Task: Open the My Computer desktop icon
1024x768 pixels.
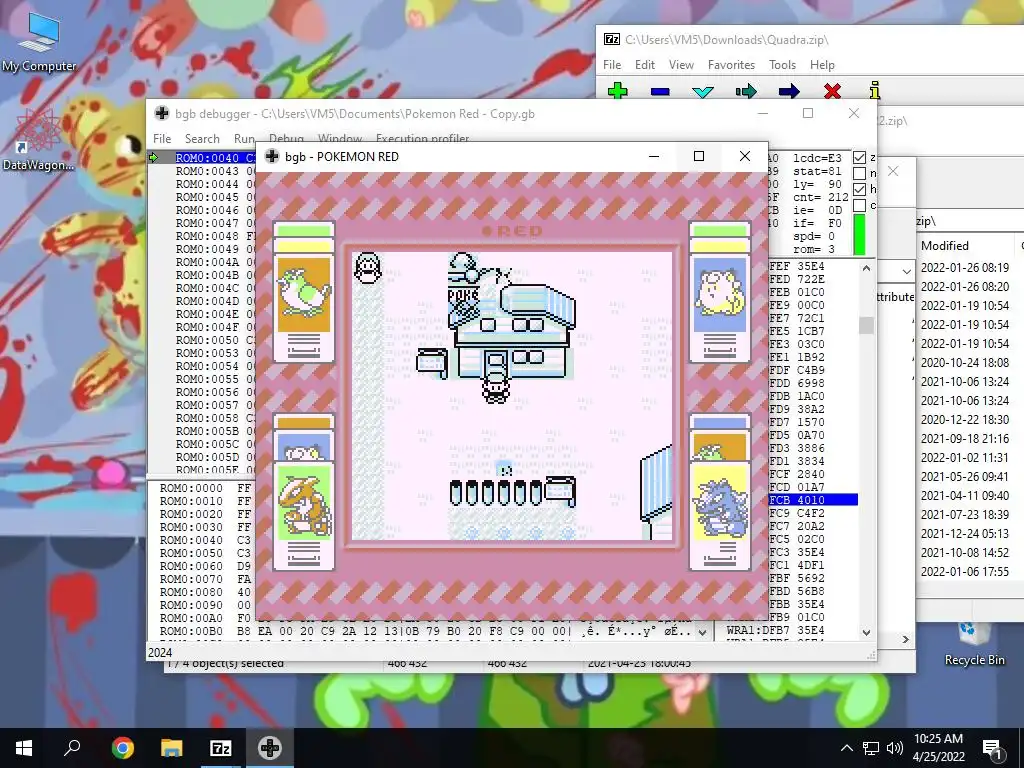Action: click(39, 42)
